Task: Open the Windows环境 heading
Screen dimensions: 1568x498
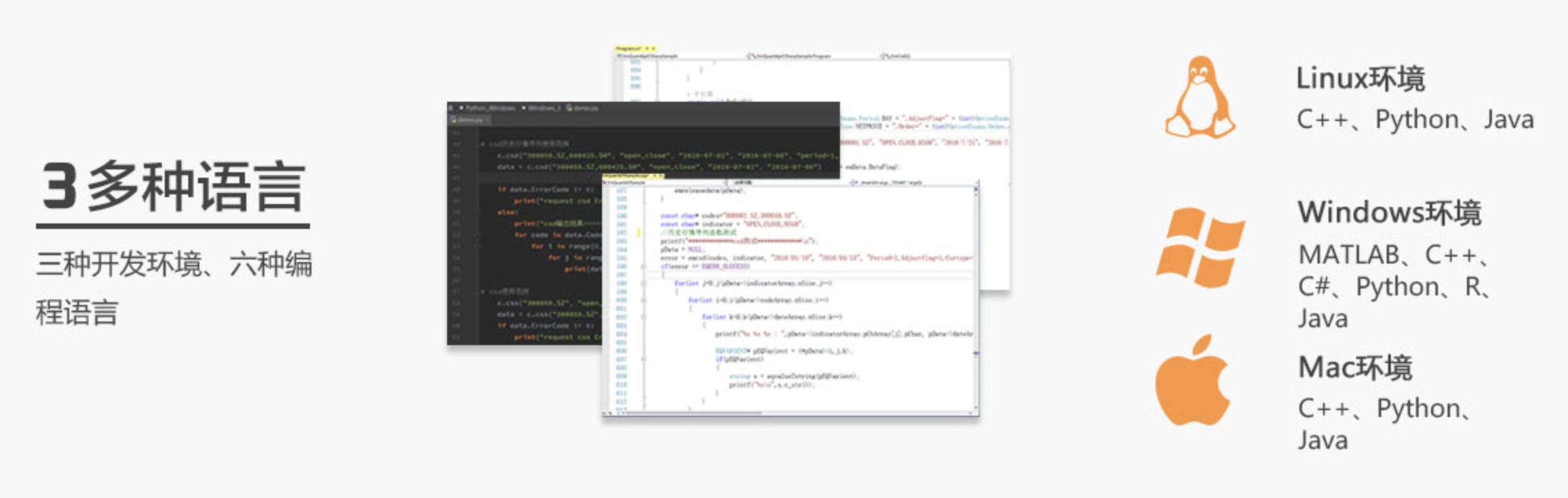Action: click(1389, 212)
